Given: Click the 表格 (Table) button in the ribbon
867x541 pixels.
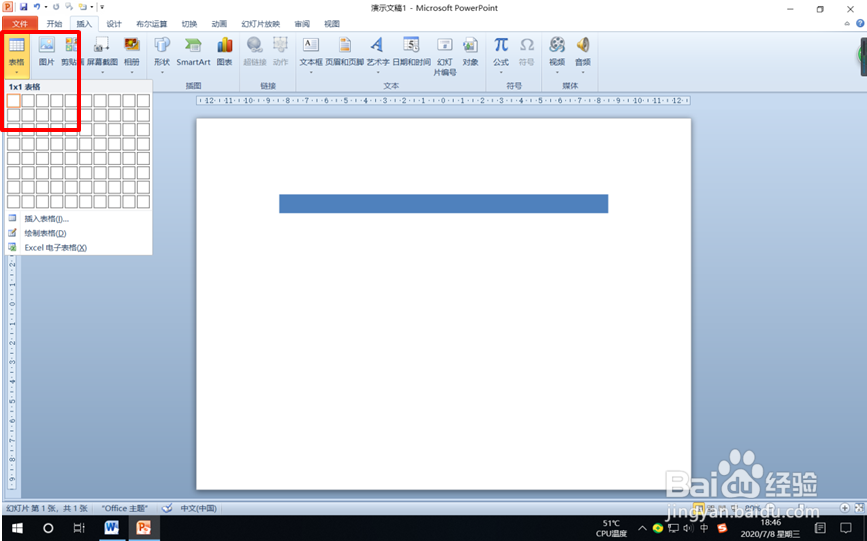Looking at the screenshot, I should pos(17,54).
